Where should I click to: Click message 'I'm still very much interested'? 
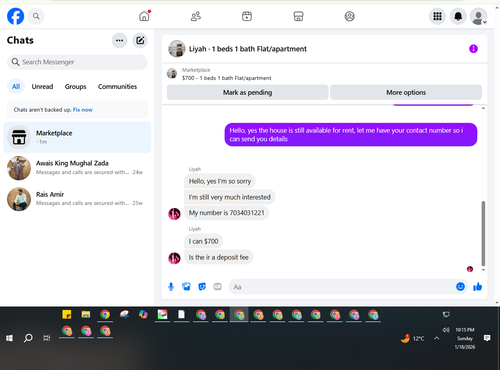coord(230,197)
